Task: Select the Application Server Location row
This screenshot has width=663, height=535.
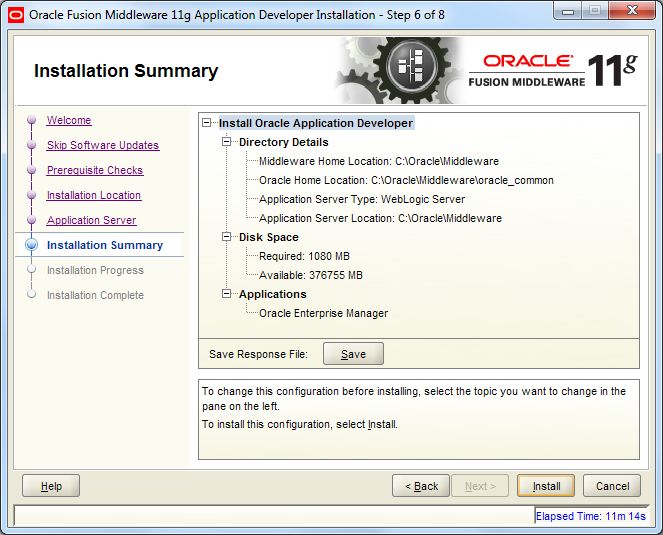Action: (381, 218)
